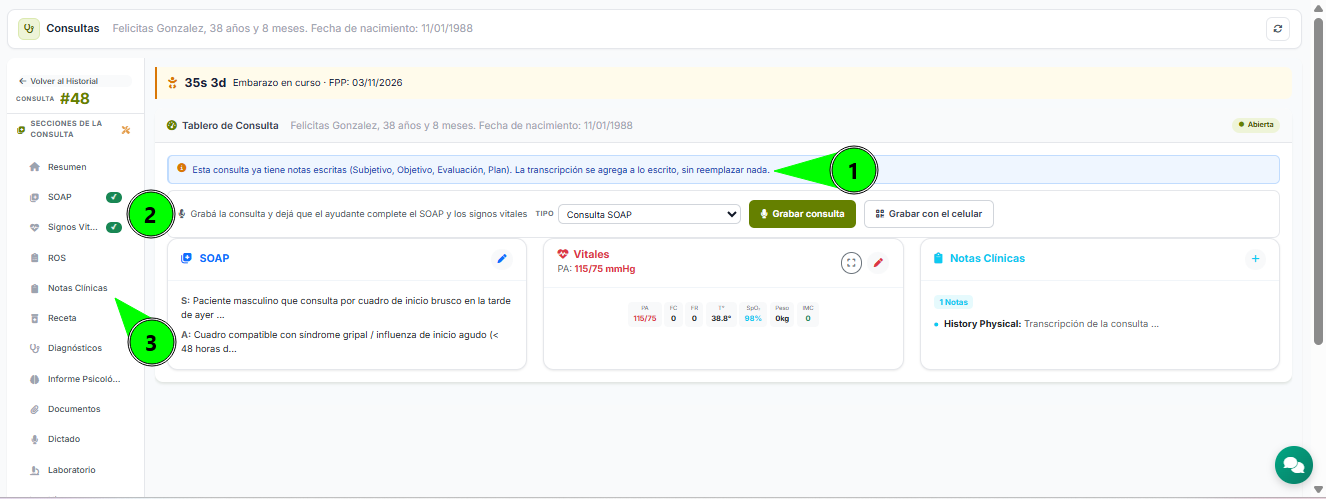Open the Resumen section
The image size is (1326, 499).
[x=67, y=167]
